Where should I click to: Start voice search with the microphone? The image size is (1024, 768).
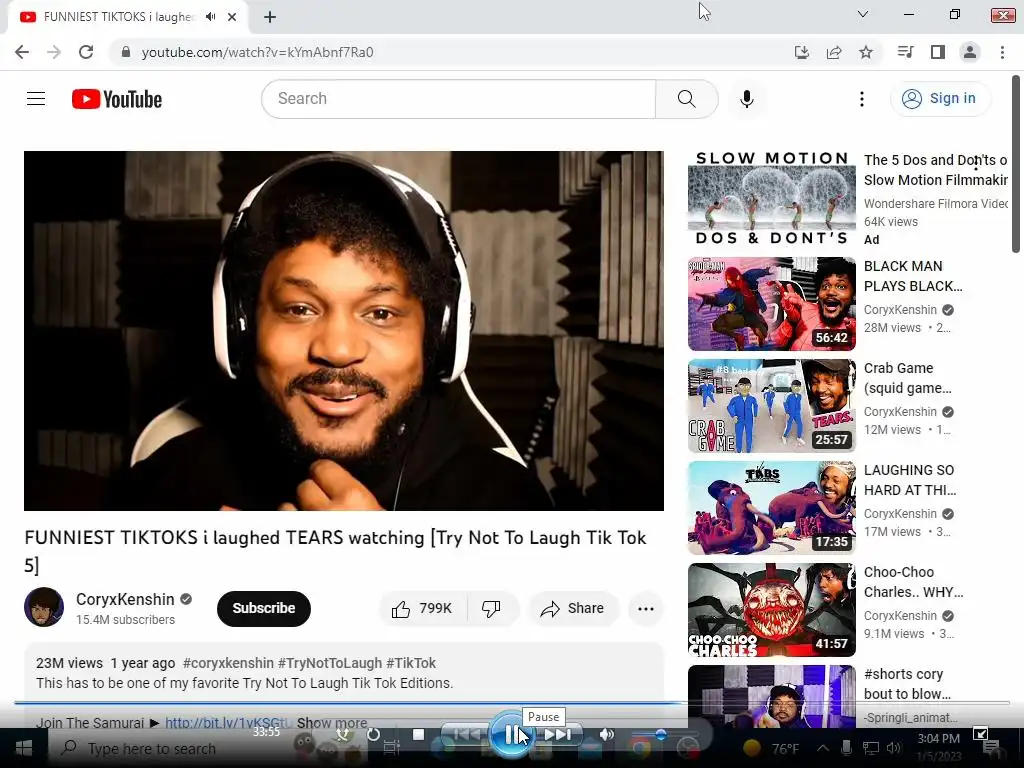click(747, 99)
